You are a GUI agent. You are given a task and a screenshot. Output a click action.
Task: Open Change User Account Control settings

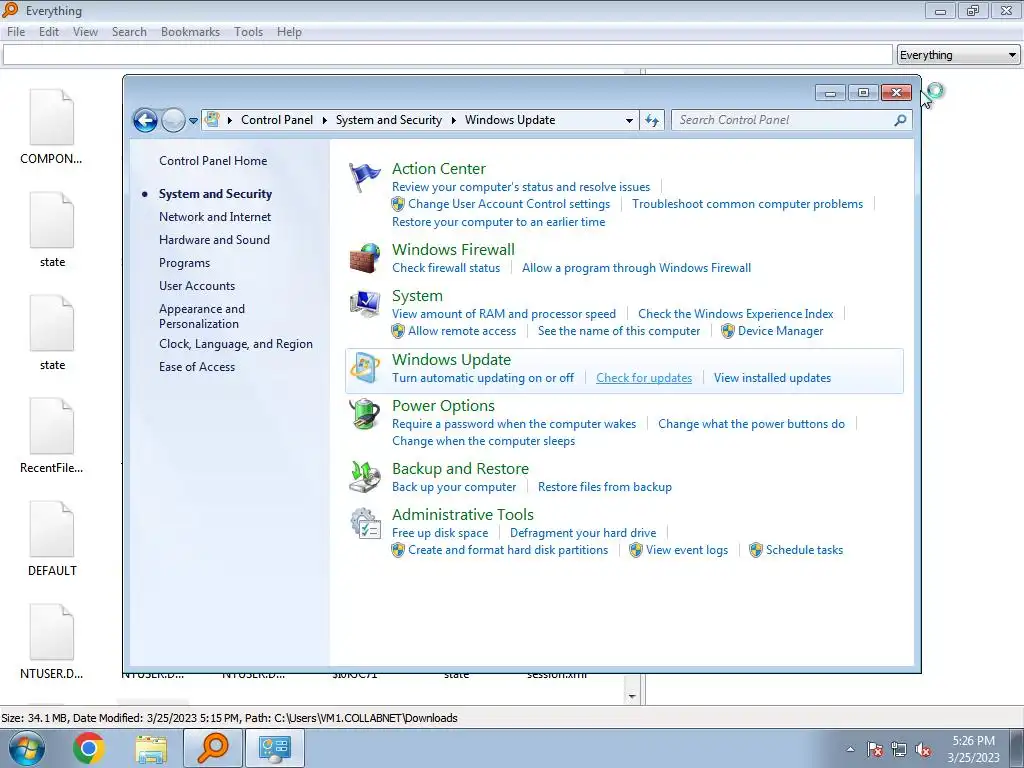tap(509, 204)
